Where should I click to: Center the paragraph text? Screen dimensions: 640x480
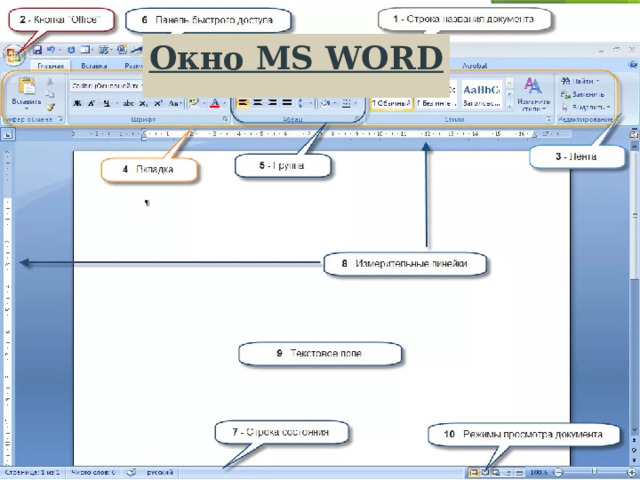(x=257, y=103)
